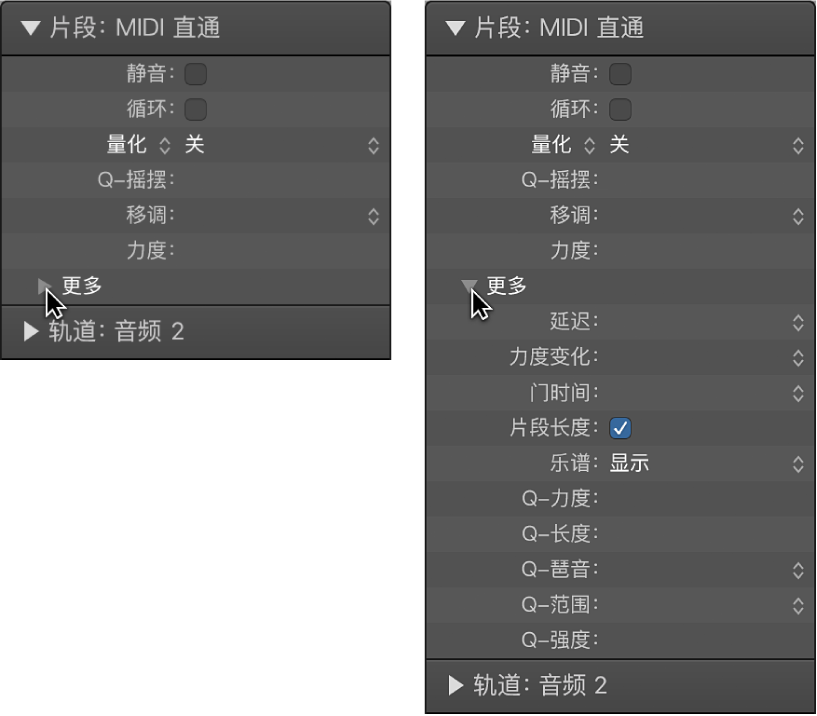Click the Q-范围 stepper arrows
The width and height of the screenshot is (817, 716).
pos(798,604)
